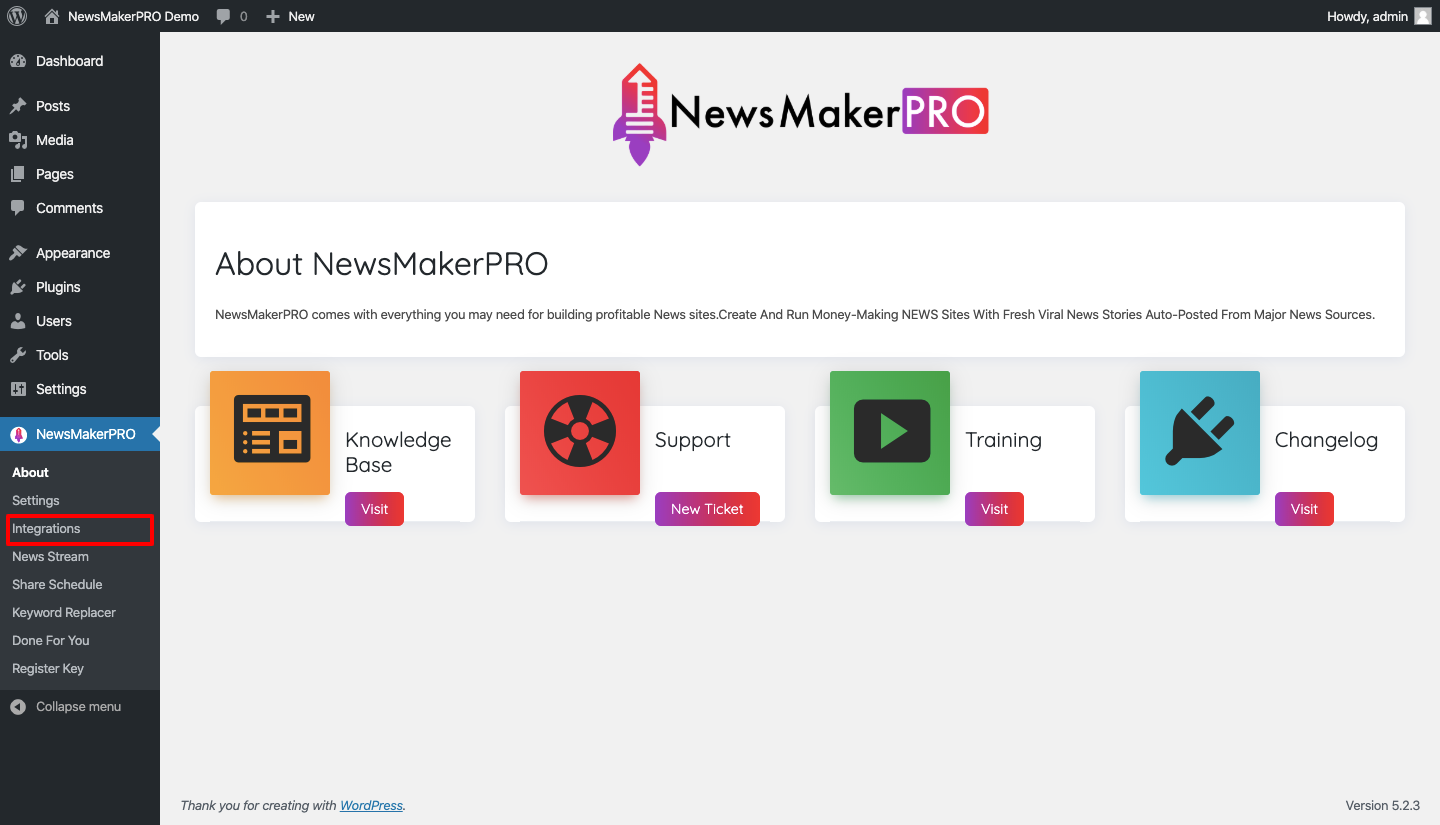Click the plus icon next to New
Viewport: 1440px width, 825px height.
273,16
